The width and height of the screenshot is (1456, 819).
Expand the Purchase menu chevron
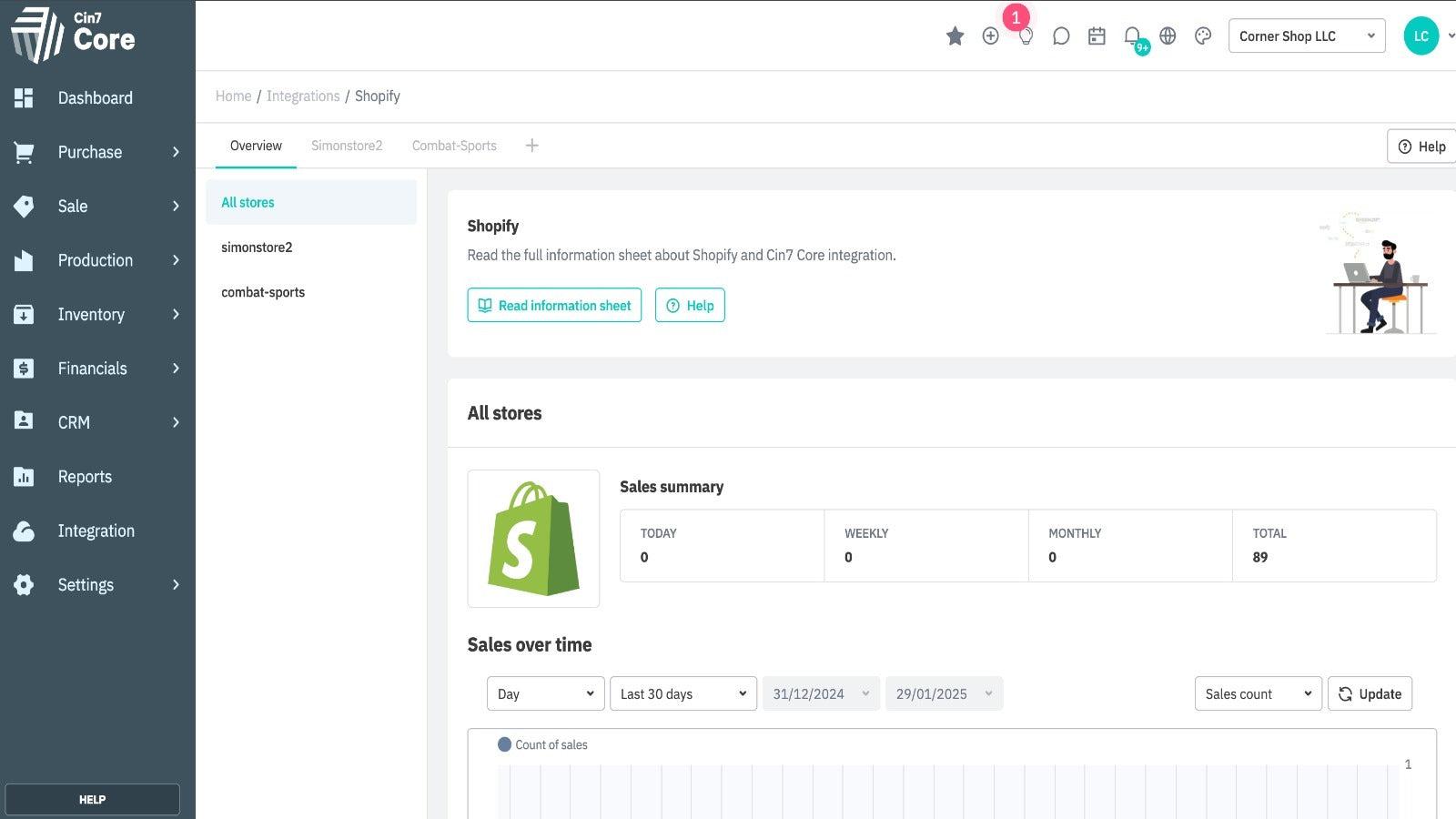[x=176, y=152]
